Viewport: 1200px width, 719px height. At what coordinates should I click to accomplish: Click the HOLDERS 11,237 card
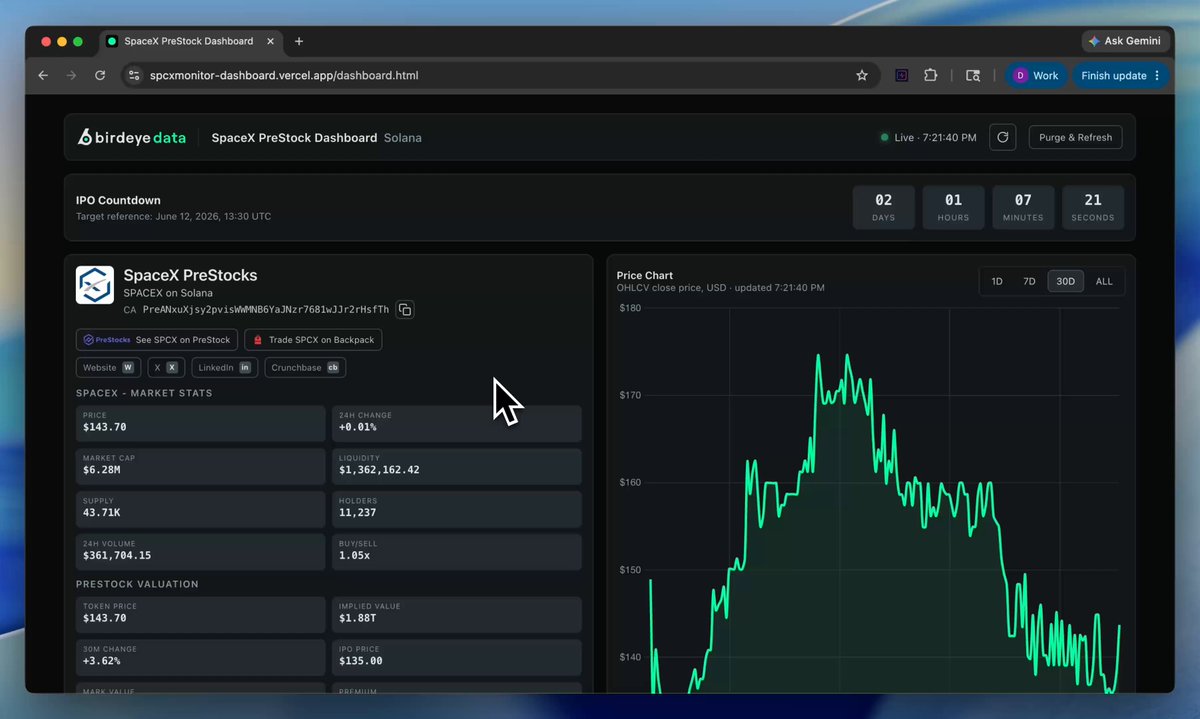point(457,509)
